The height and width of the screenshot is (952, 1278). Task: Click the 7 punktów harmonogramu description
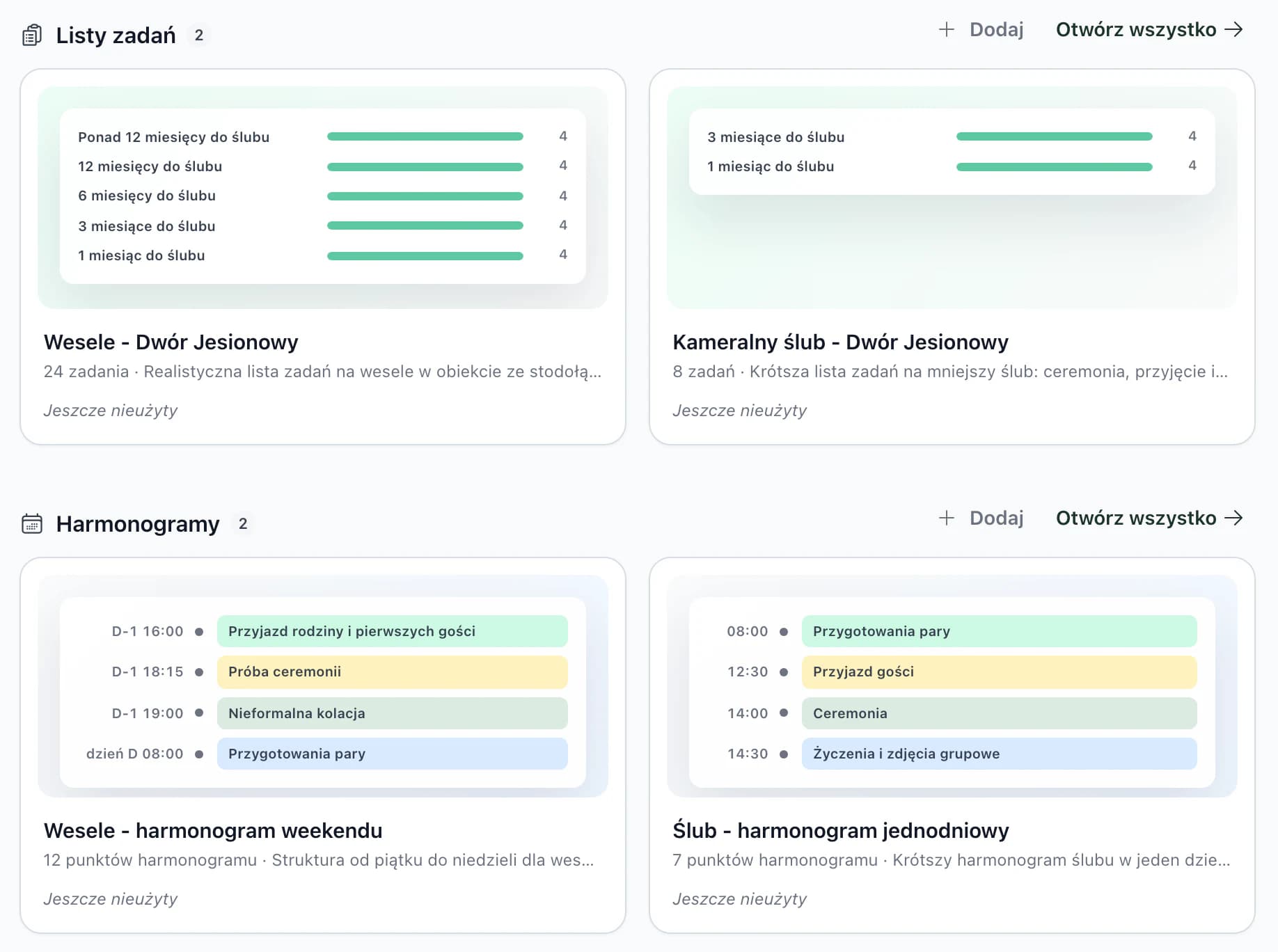tap(952, 860)
